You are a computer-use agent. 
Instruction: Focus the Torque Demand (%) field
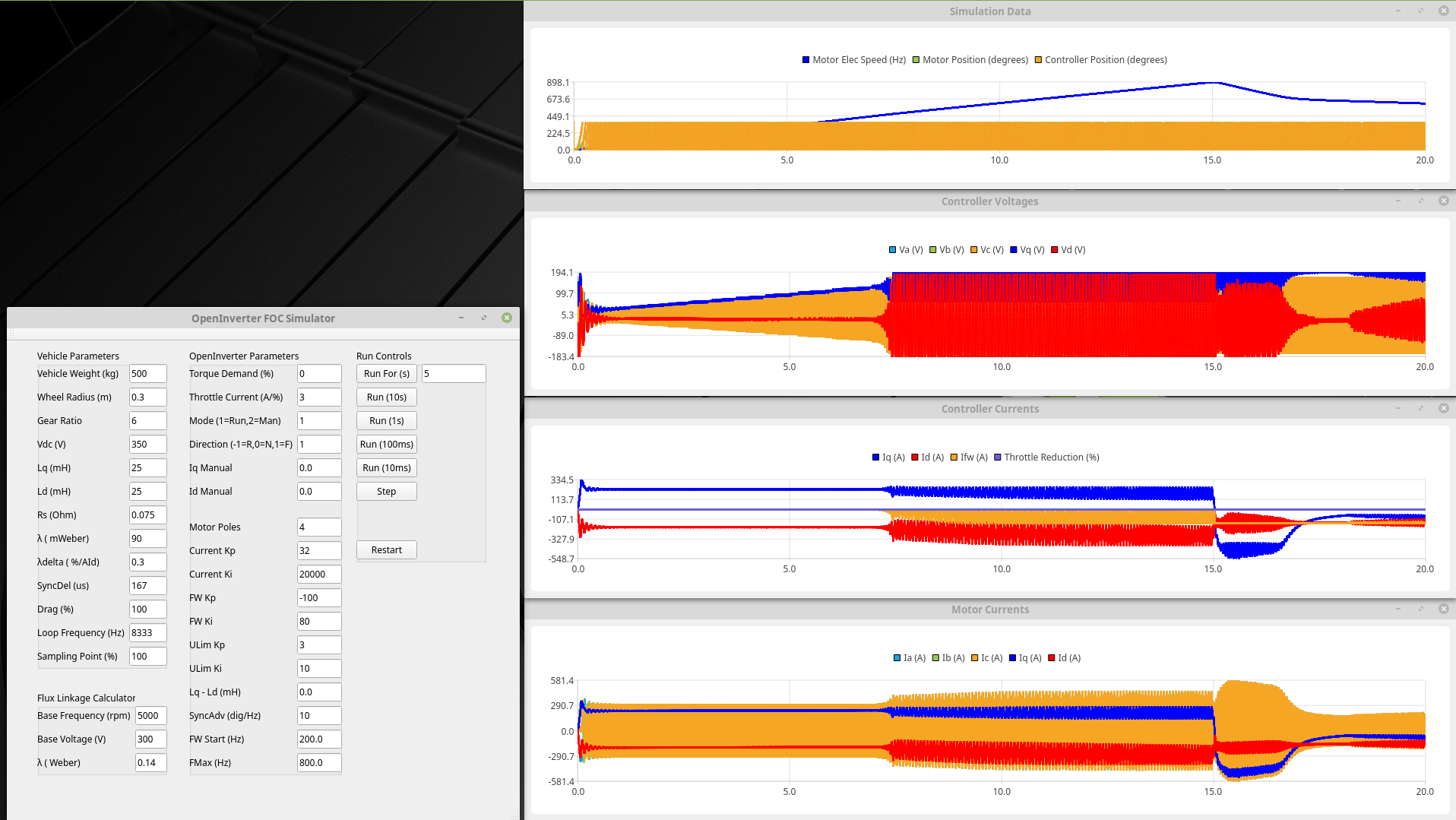(318, 374)
